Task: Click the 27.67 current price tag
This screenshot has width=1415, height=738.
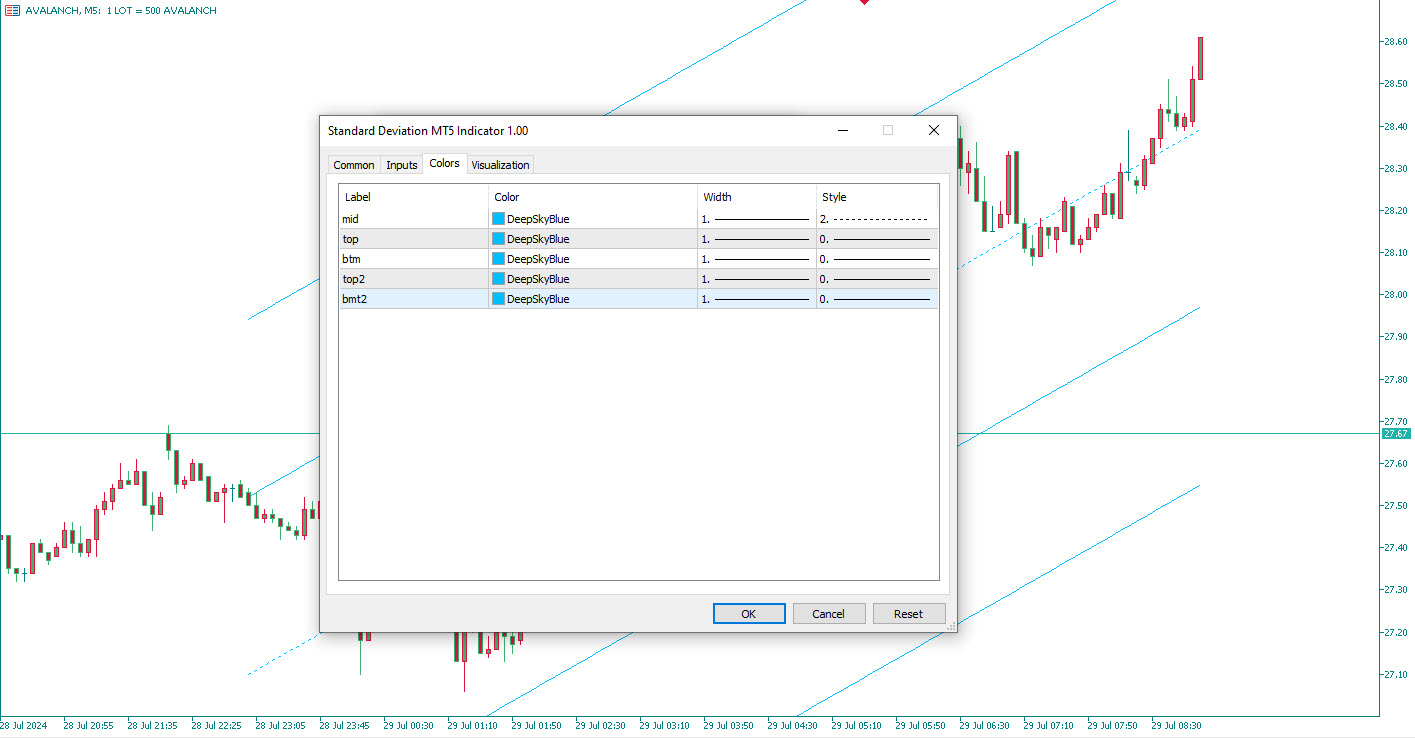Action: (1396, 433)
